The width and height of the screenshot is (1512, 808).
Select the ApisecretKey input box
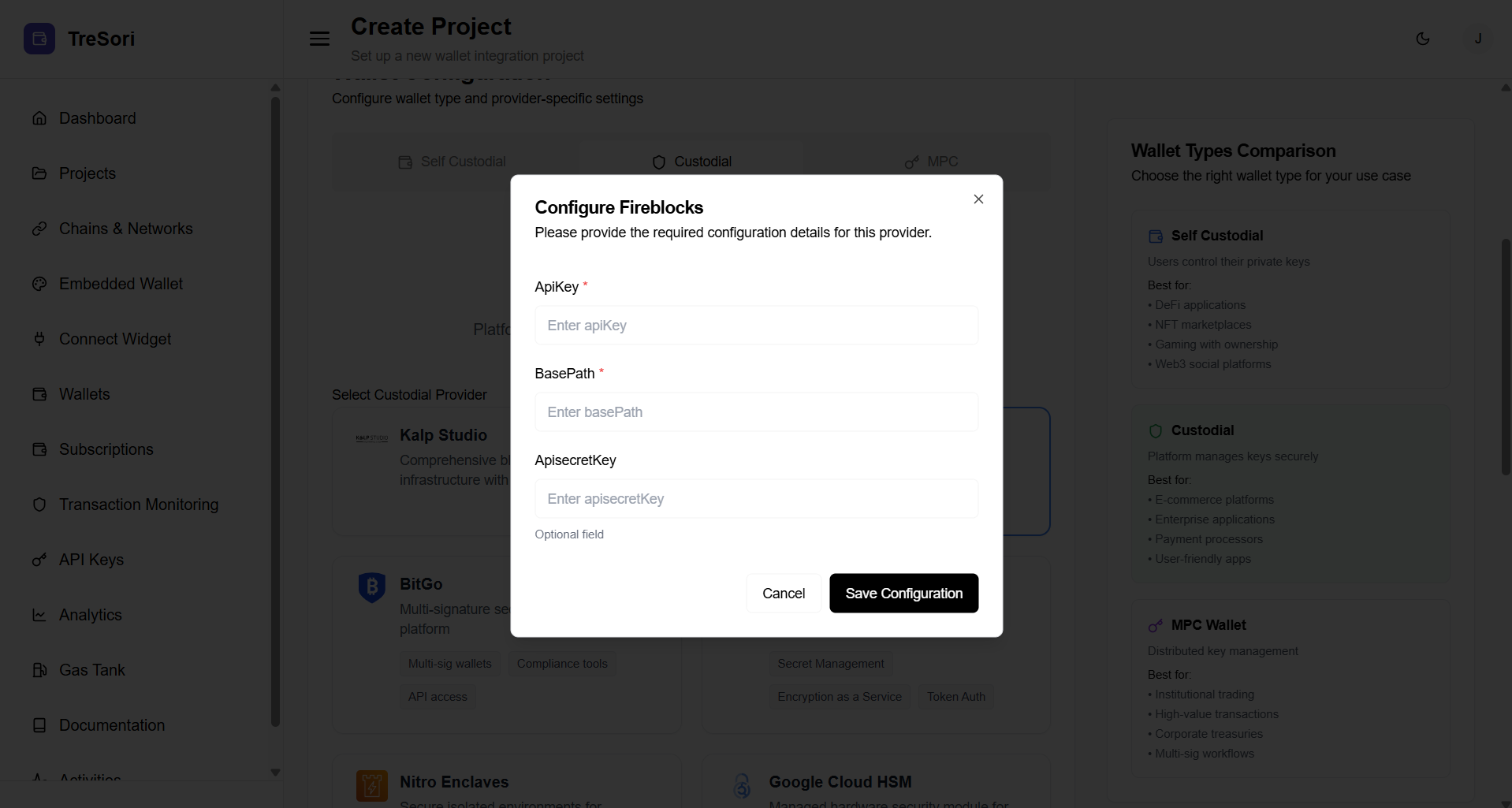756,499
